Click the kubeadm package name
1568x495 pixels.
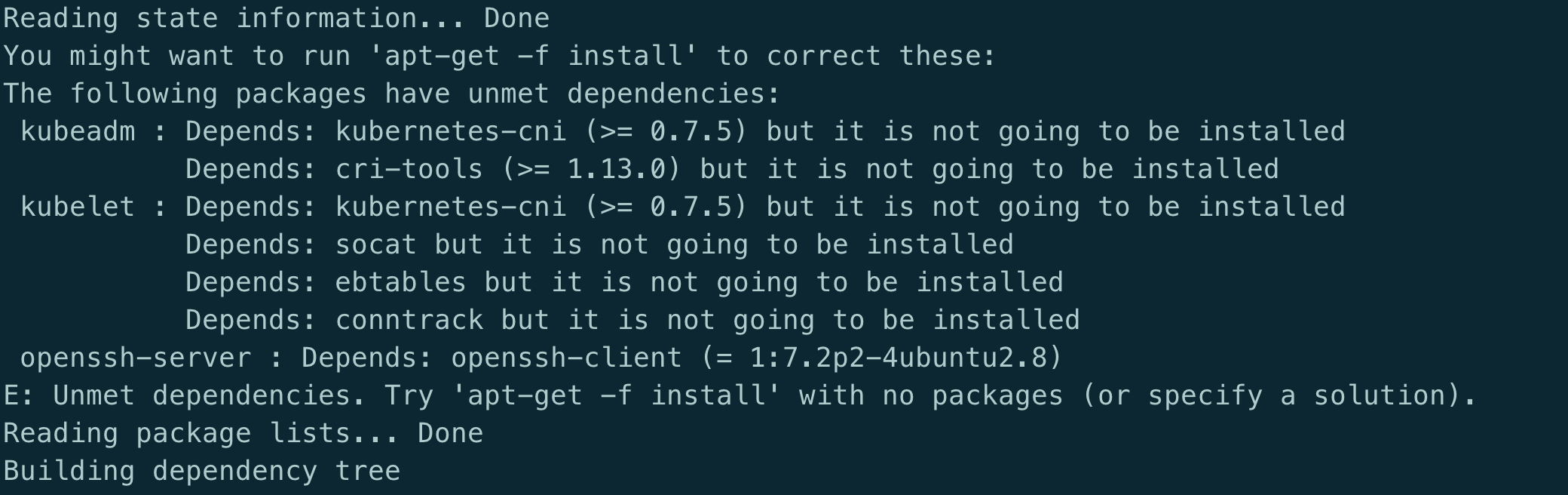point(78,131)
